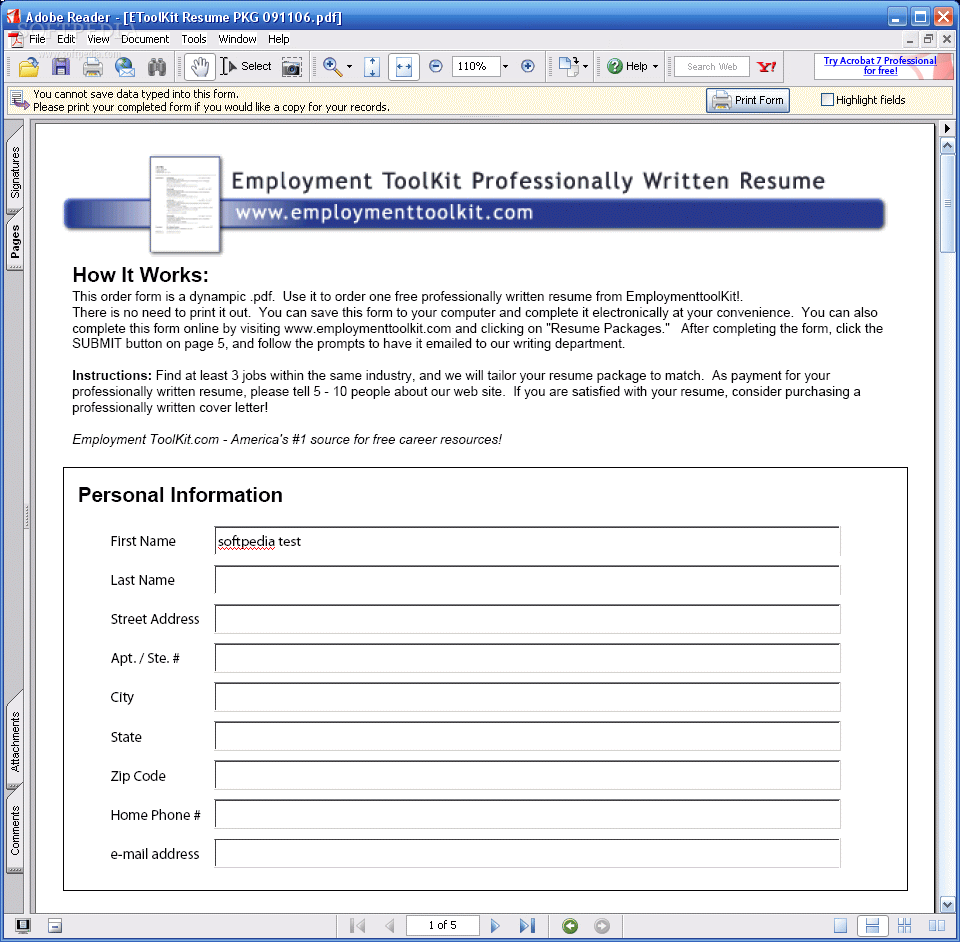Set view to Fit Page
Image resolution: width=960 pixels, height=942 pixels.
[x=372, y=67]
